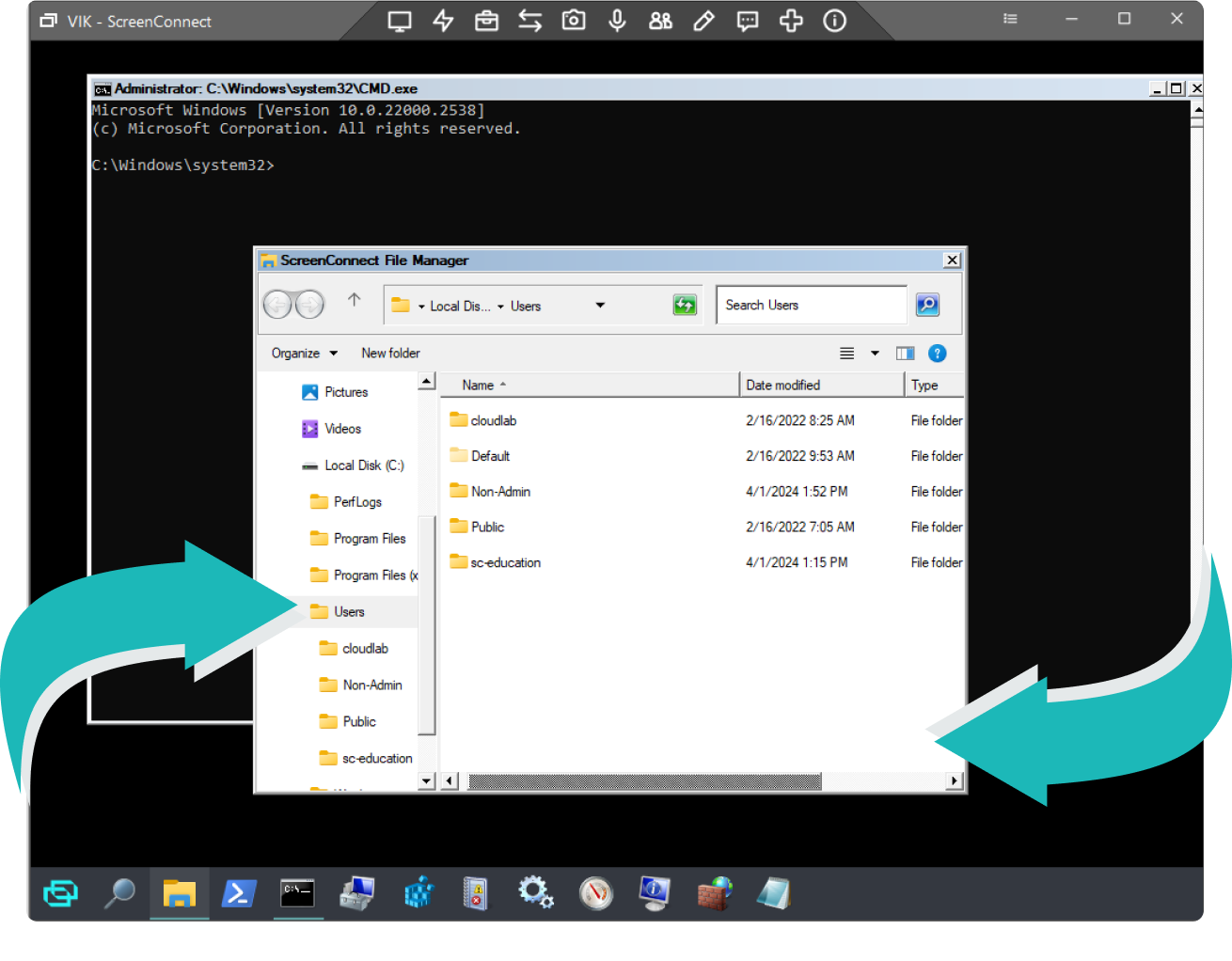Open File Explorer from the taskbar
The width and height of the screenshot is (1232, 961).
click(179, 892)
